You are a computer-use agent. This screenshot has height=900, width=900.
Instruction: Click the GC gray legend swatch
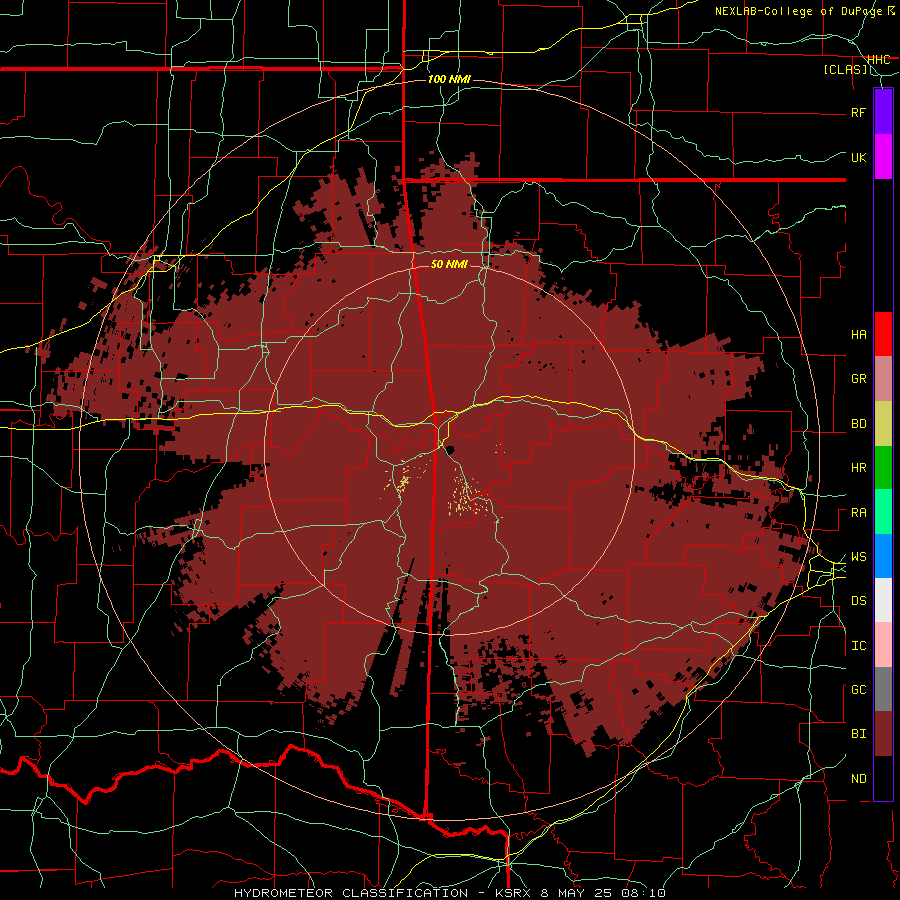pyautogui.click(x=883, y=689)
